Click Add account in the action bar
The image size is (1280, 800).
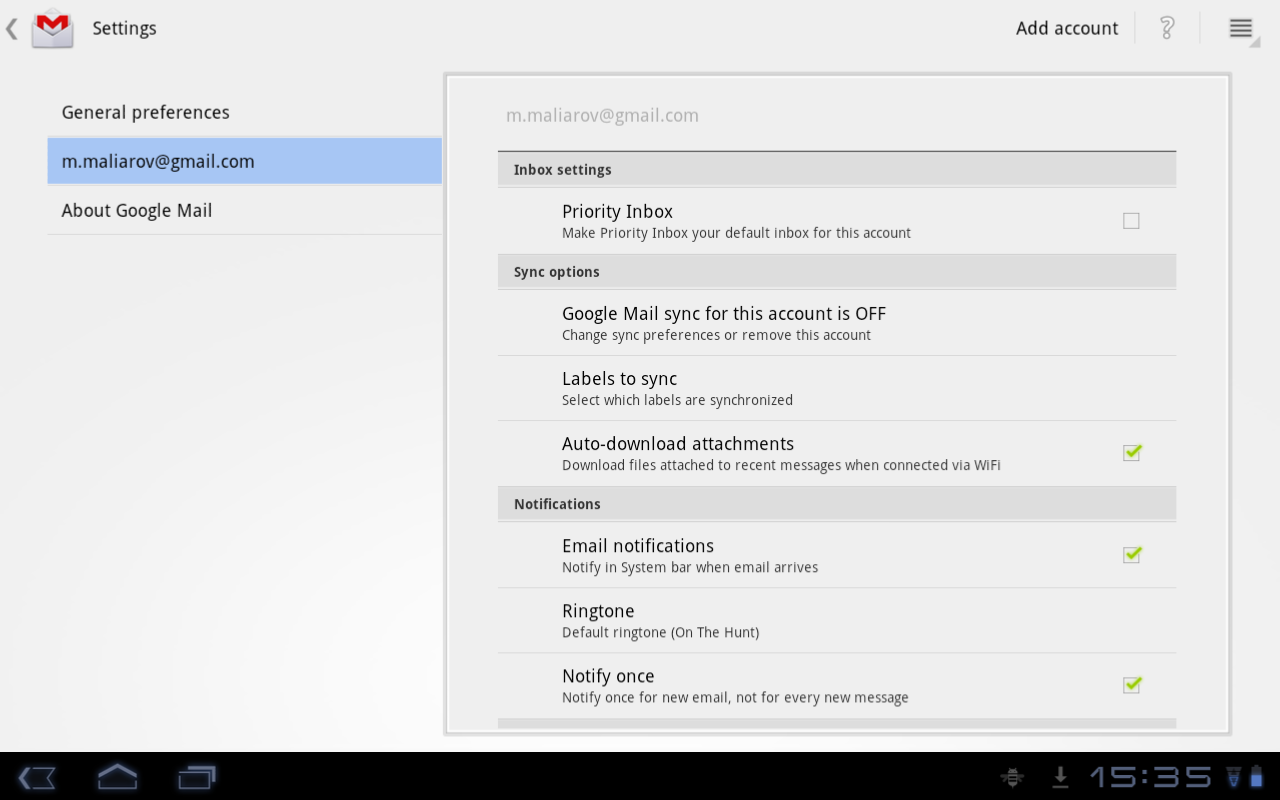[1066, 28]
